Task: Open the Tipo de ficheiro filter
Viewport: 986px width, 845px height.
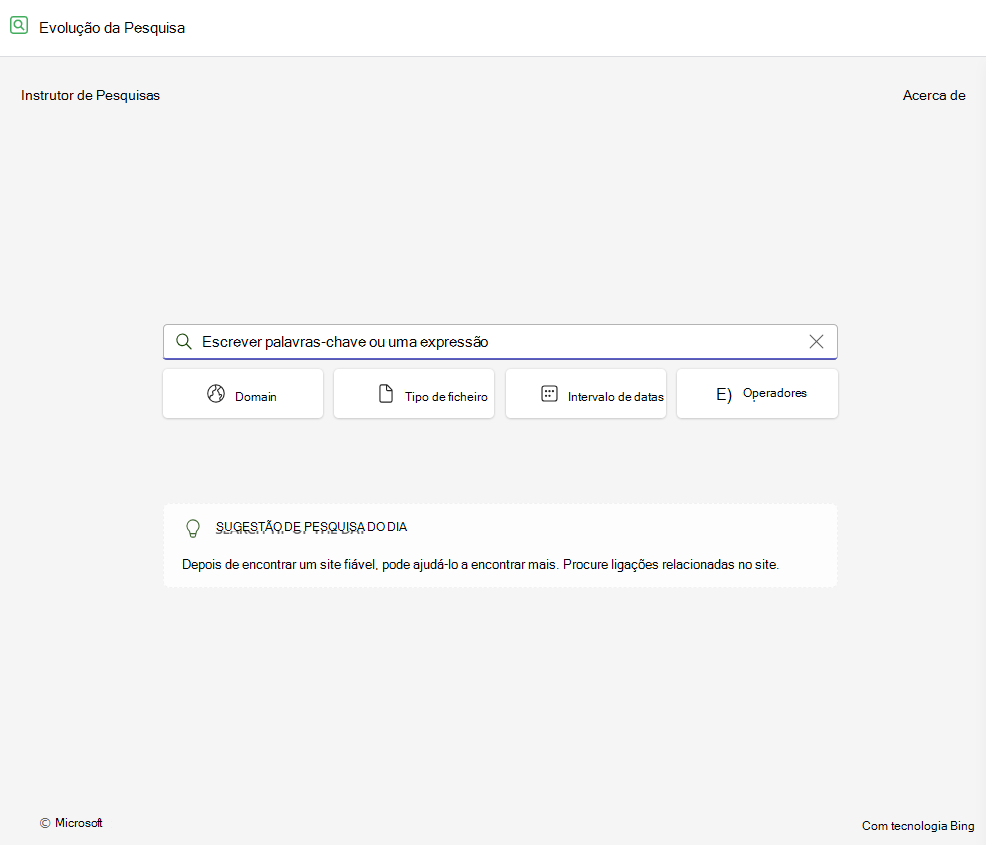Action: [x=414, y=394]
